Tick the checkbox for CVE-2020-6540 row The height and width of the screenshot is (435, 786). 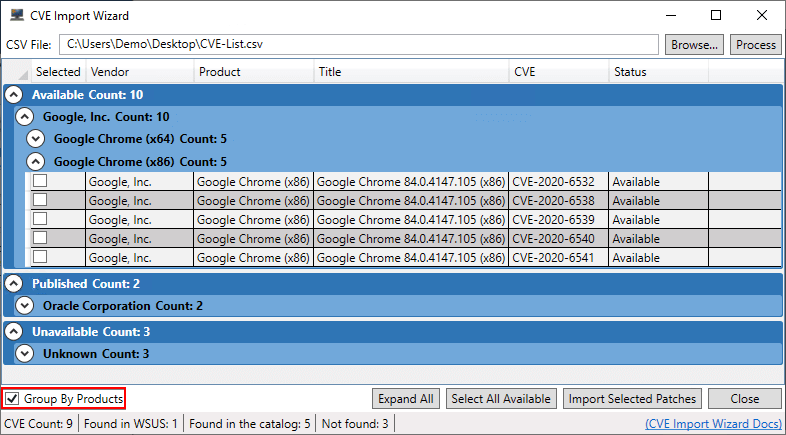pyautogui.click(x=40, y=238)
